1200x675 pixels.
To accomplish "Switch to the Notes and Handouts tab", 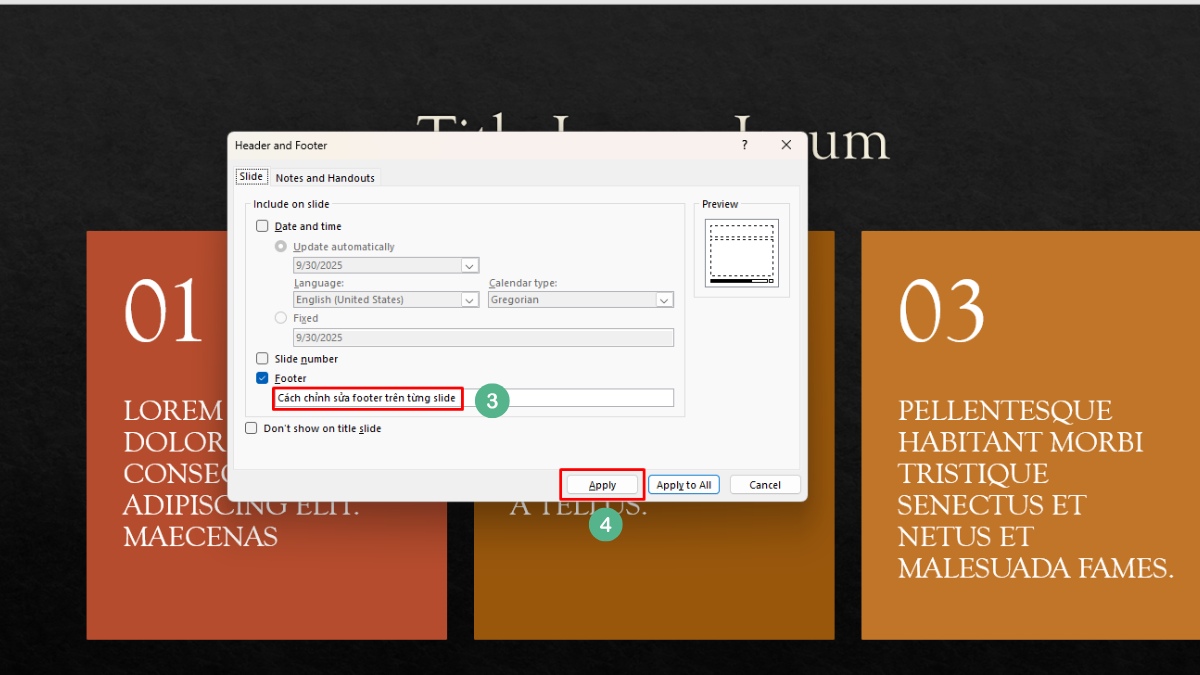I will pos(325,176).
